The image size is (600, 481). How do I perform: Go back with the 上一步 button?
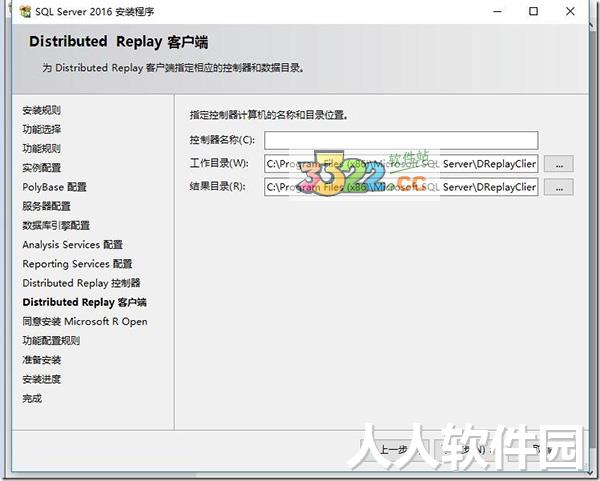[394, 450]
